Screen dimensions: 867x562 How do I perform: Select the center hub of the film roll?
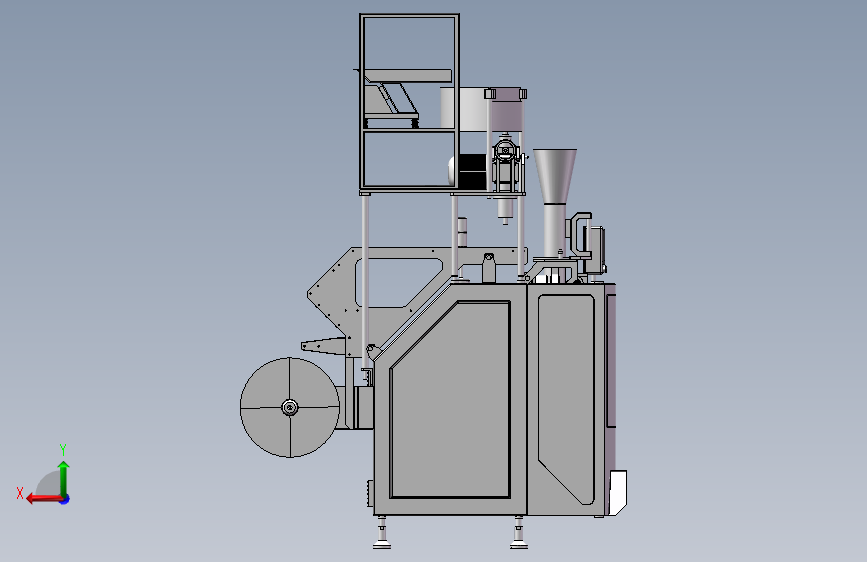tap(290, 408)
